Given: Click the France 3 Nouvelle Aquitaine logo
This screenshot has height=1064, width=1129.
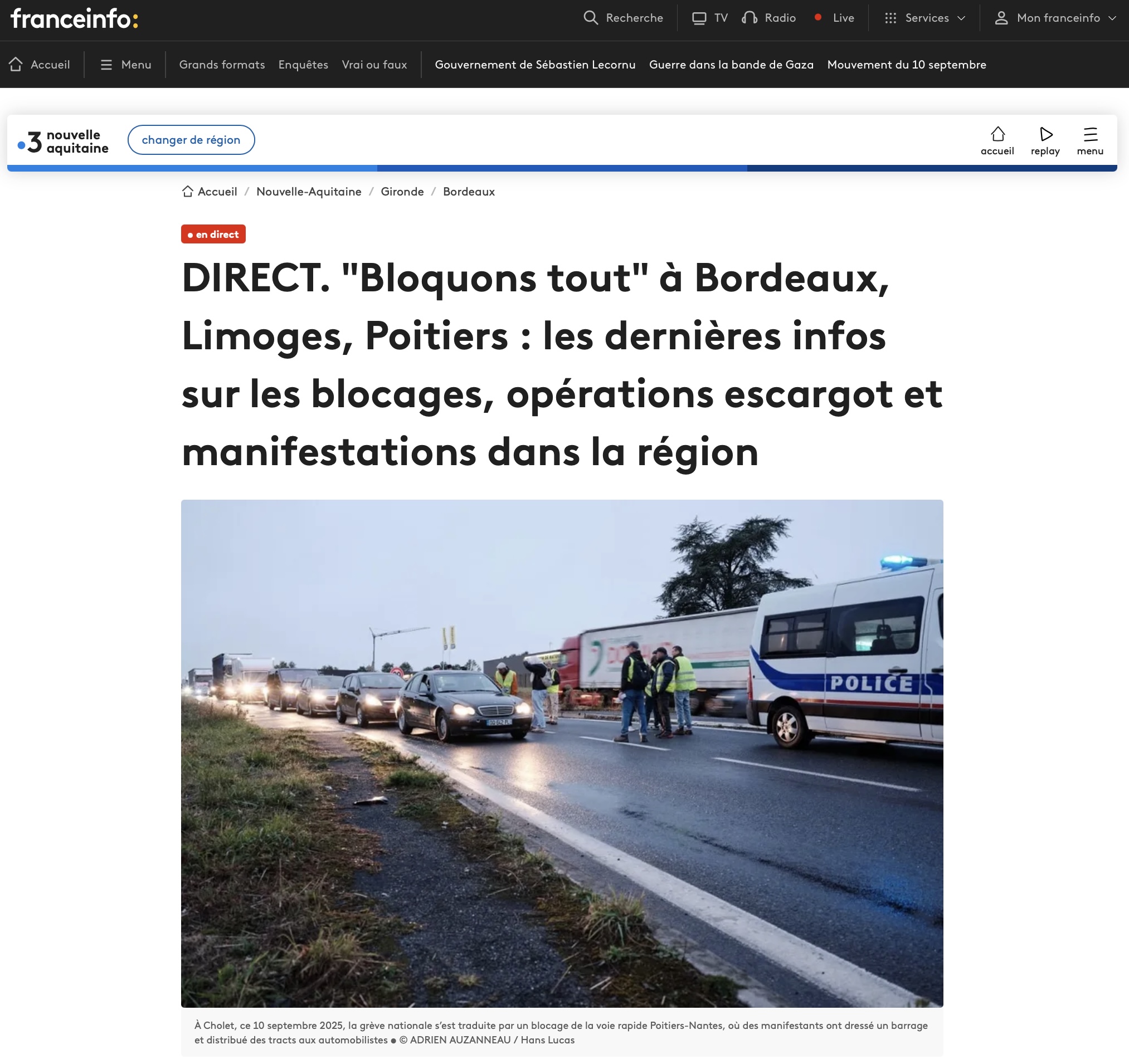Looking at the screenshot, I should tap(63, 141).
